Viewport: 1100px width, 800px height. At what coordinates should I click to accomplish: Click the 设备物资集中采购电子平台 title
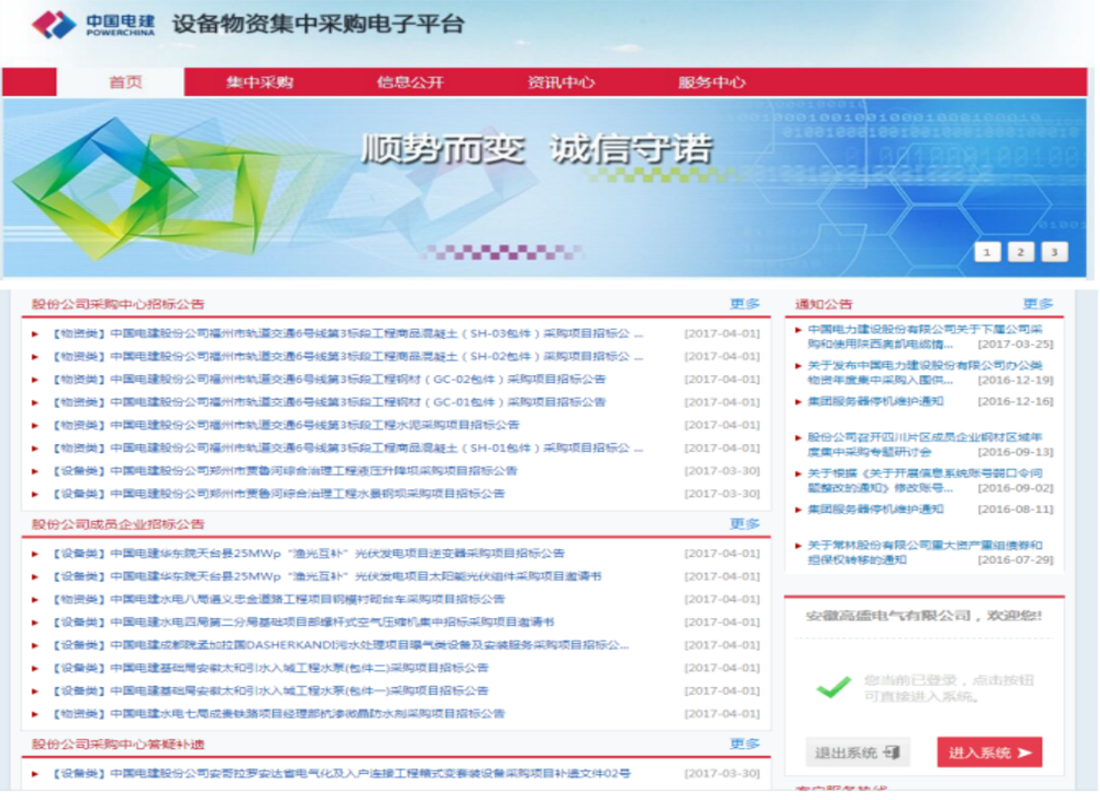(318, 24)
